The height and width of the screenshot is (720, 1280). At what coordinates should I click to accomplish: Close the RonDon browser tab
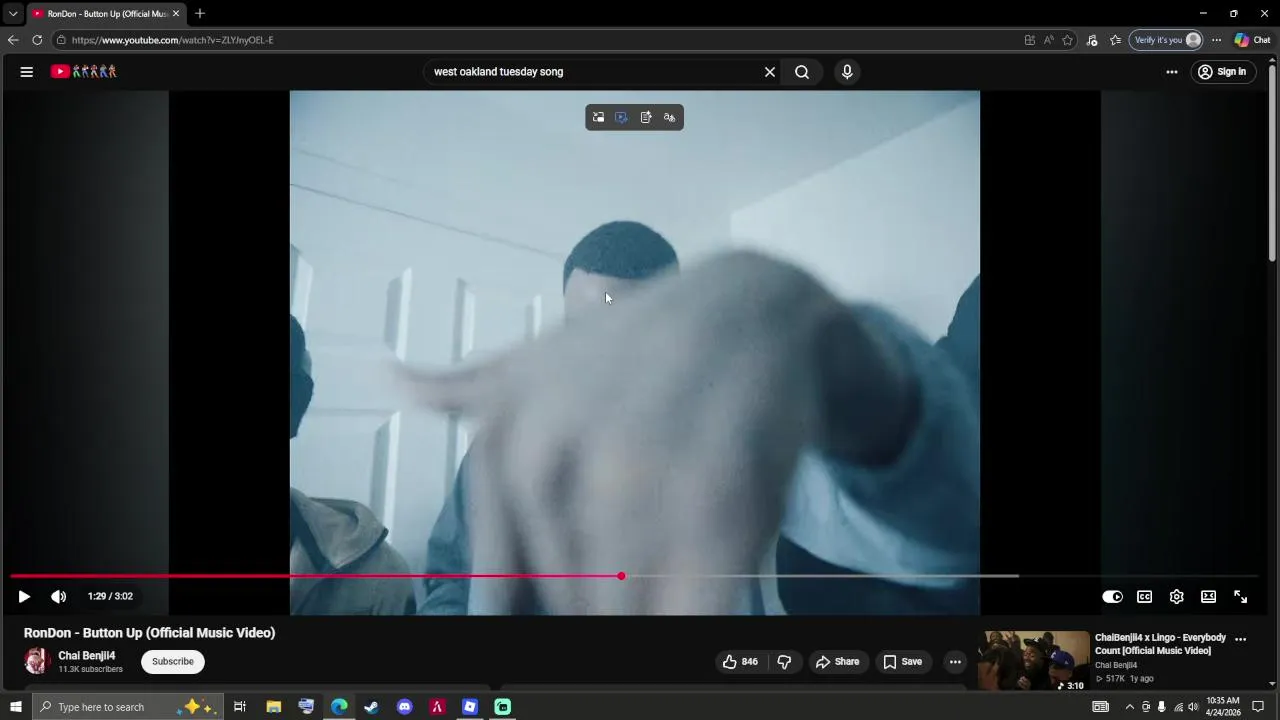point(176,14)
